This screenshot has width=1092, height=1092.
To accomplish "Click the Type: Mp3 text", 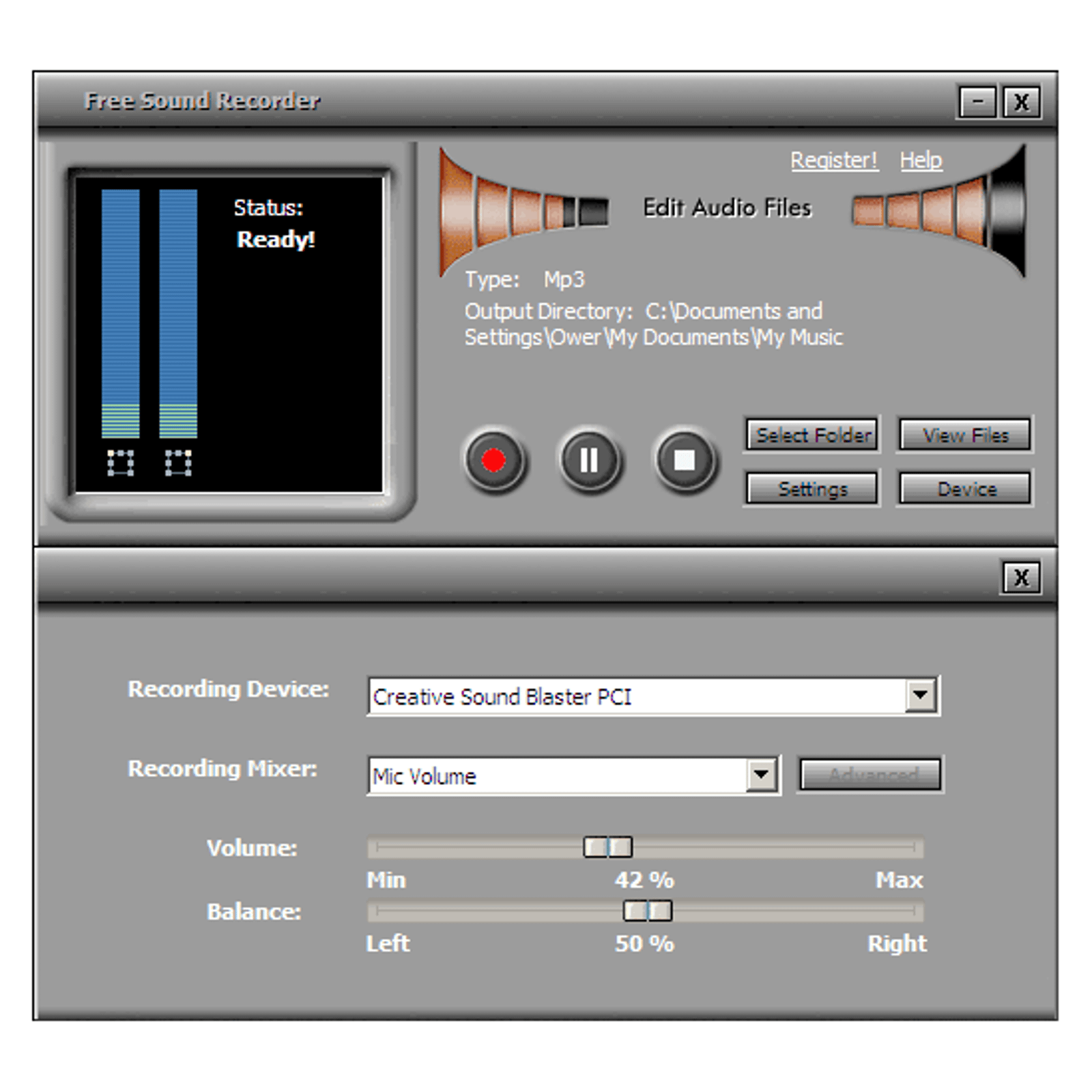I will [x=525, y=279].
